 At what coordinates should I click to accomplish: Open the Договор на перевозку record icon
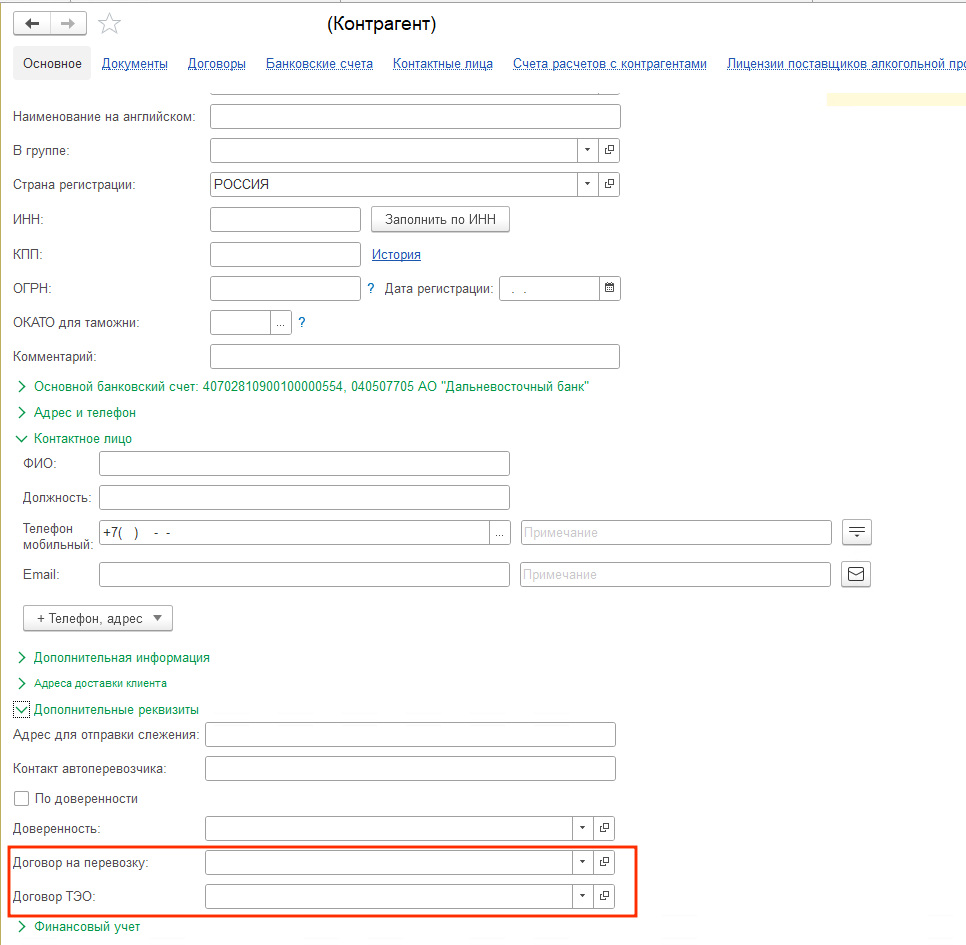[604, 862]
